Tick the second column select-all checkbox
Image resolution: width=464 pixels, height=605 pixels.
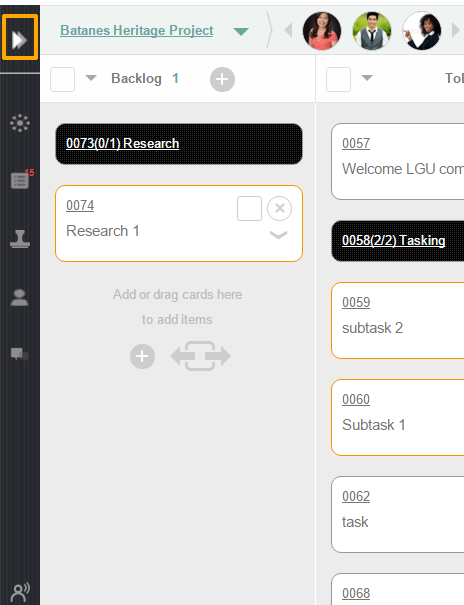tap(338, 79)
